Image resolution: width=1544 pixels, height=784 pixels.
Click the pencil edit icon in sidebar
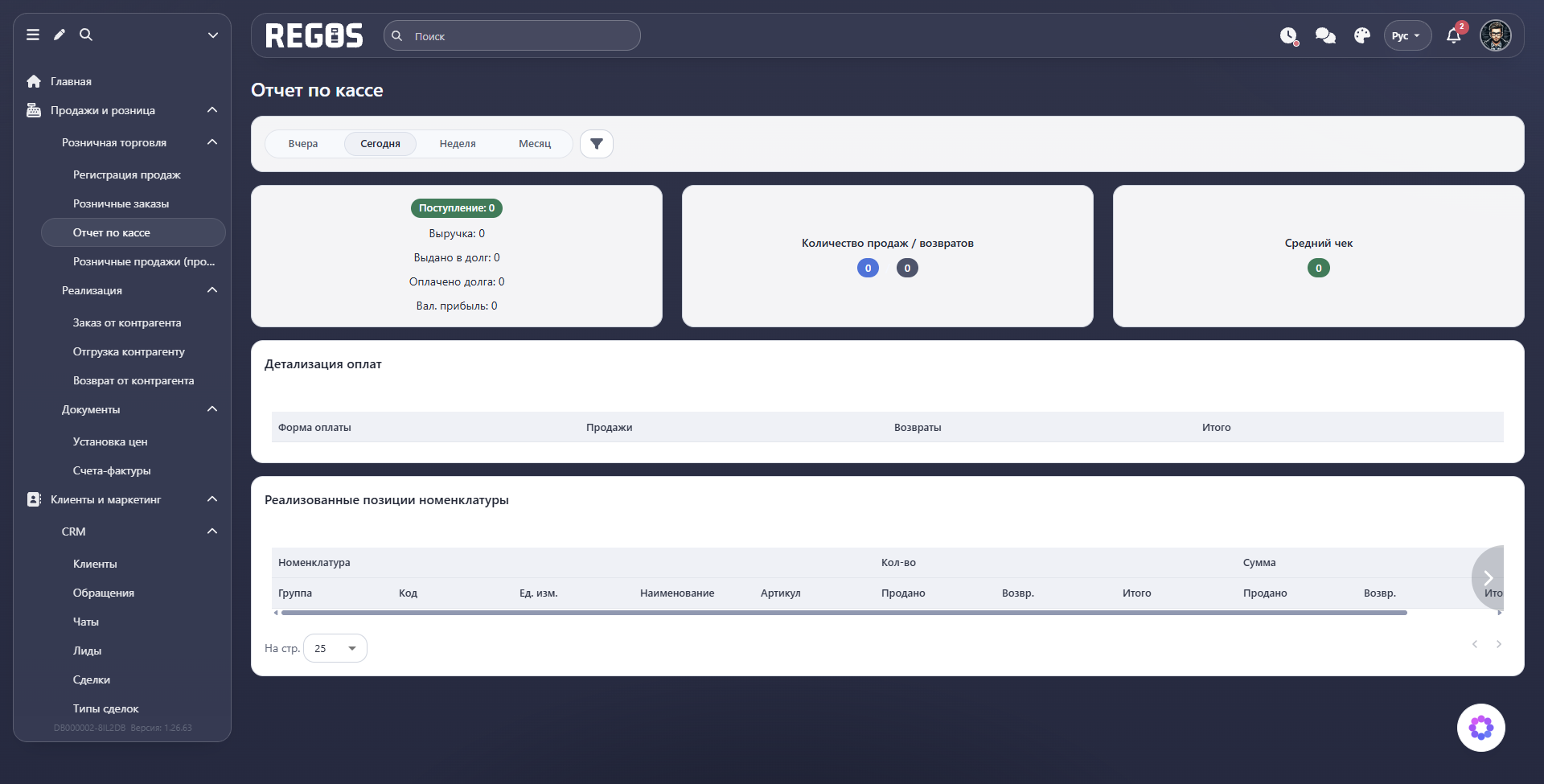click(x=60, y=35)
